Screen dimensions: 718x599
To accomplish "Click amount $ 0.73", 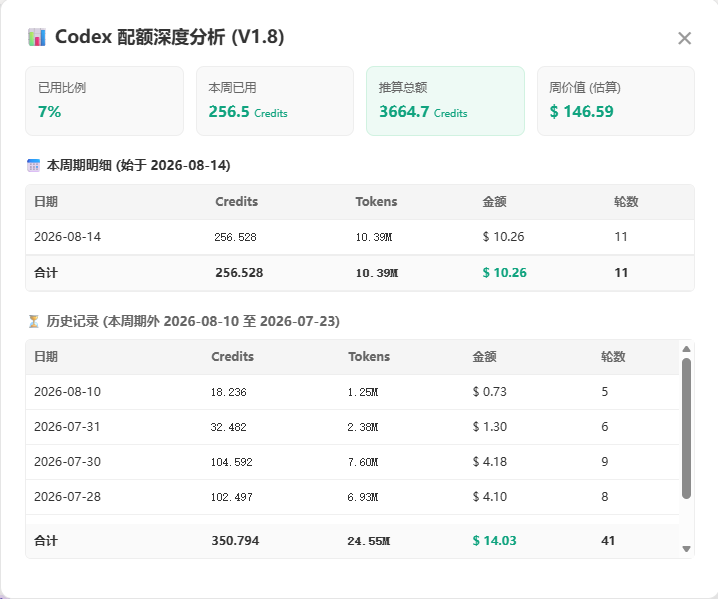I will (x=490, y=392).
